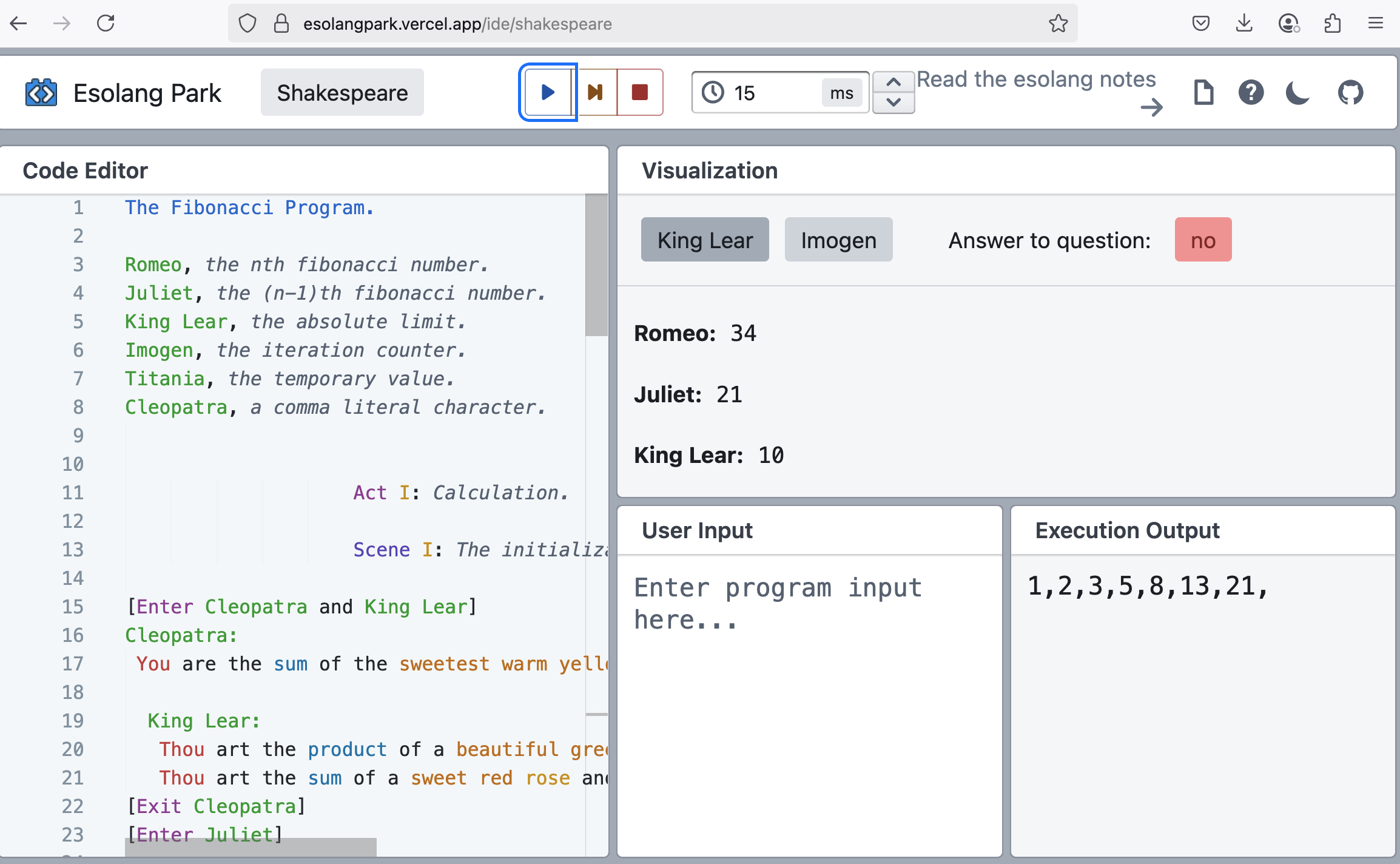The height and width of the screenshot is (864, 1400).
Task: Toggle dark mode with moon icon
Action: tap(1297, 93)
